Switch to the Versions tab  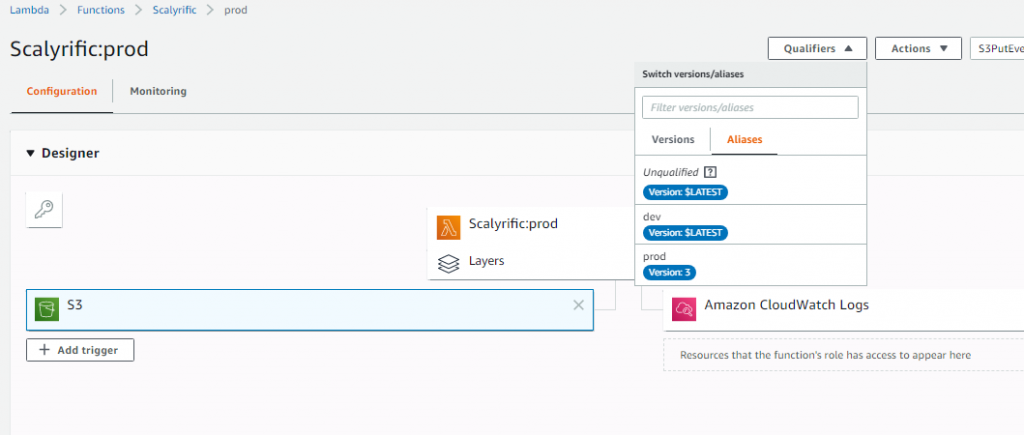tap(672, 140)
